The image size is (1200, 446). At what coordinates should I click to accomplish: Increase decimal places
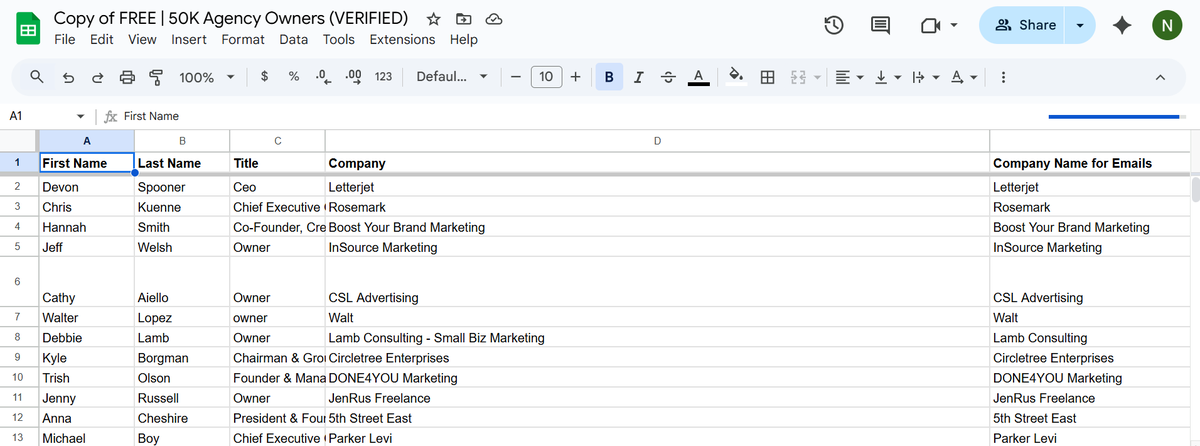352,77
